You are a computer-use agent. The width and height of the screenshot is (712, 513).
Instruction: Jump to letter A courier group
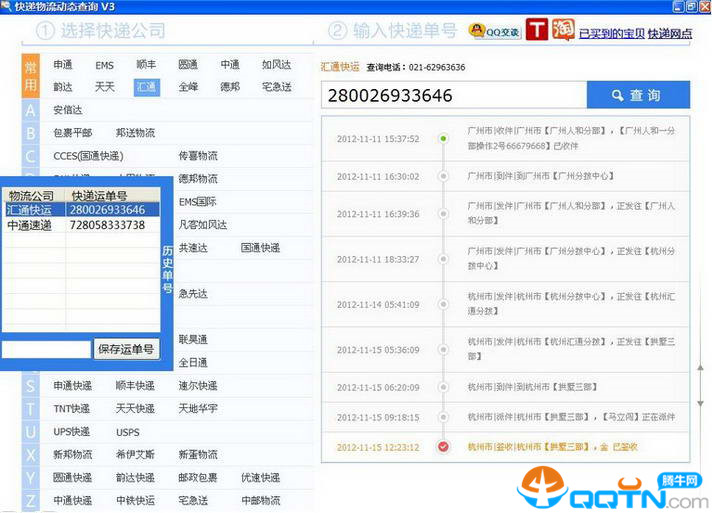[x=31, y=110]
